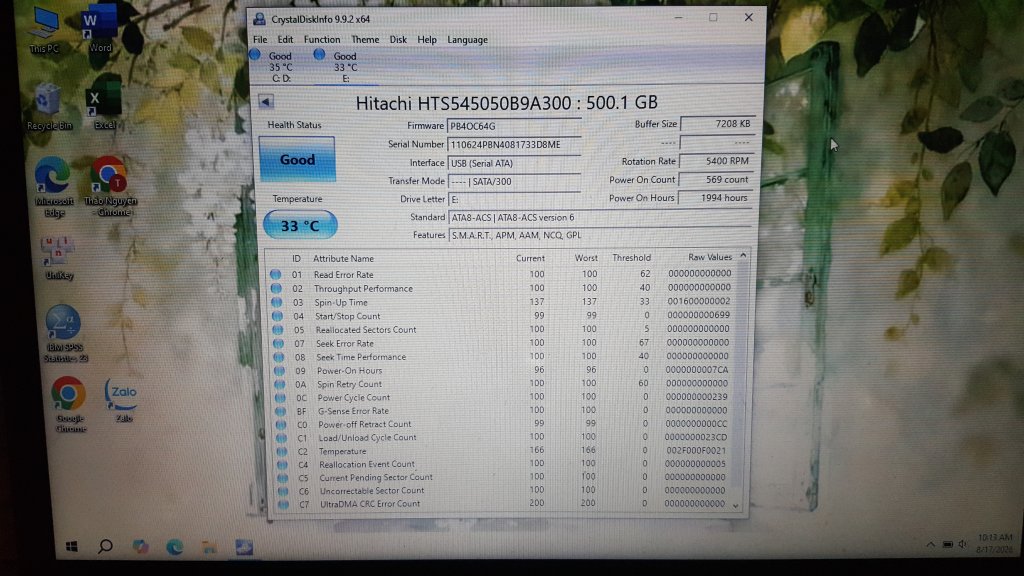This screenshot has height=576, width=1024.
Task: Click the scroll down arrow in attribute list
Action: pos(736,505)
